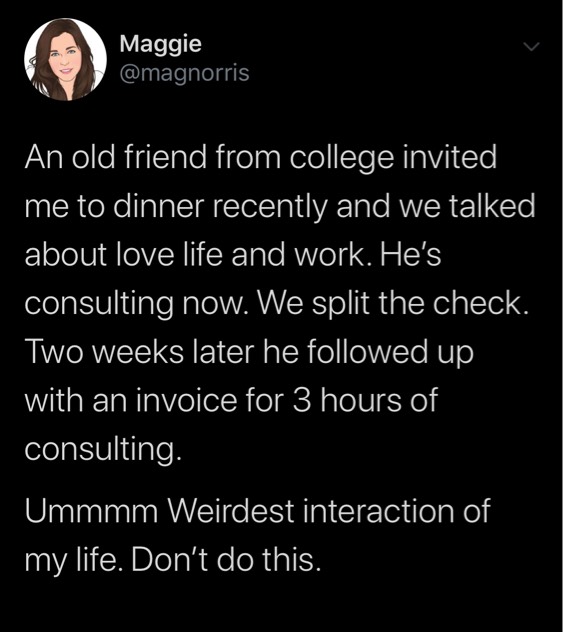Click the line 'me to dinner recently and we talked'
The width and height of the screenshot is (563, 632).
coord(280,206)
